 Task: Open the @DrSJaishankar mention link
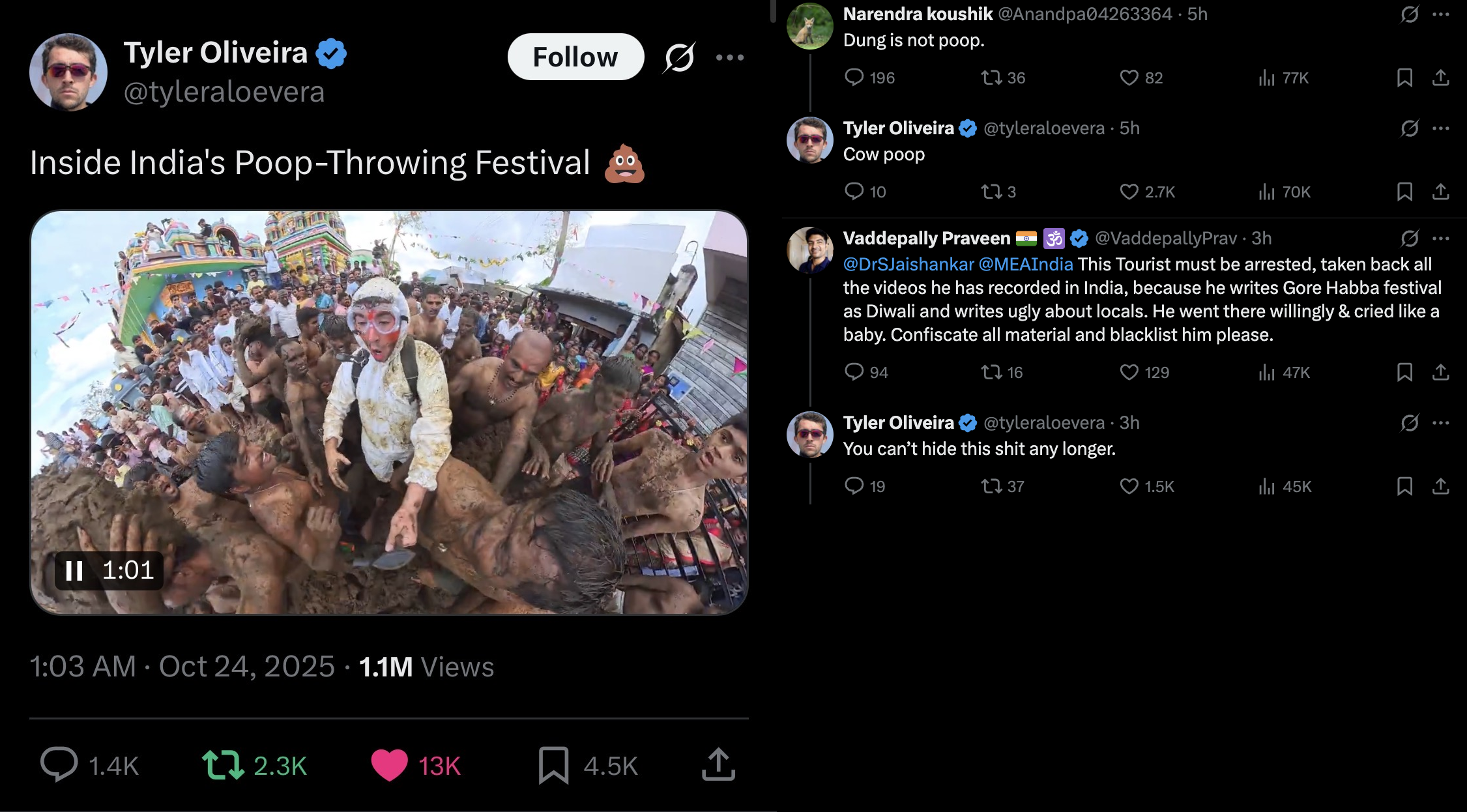point(908,264)
